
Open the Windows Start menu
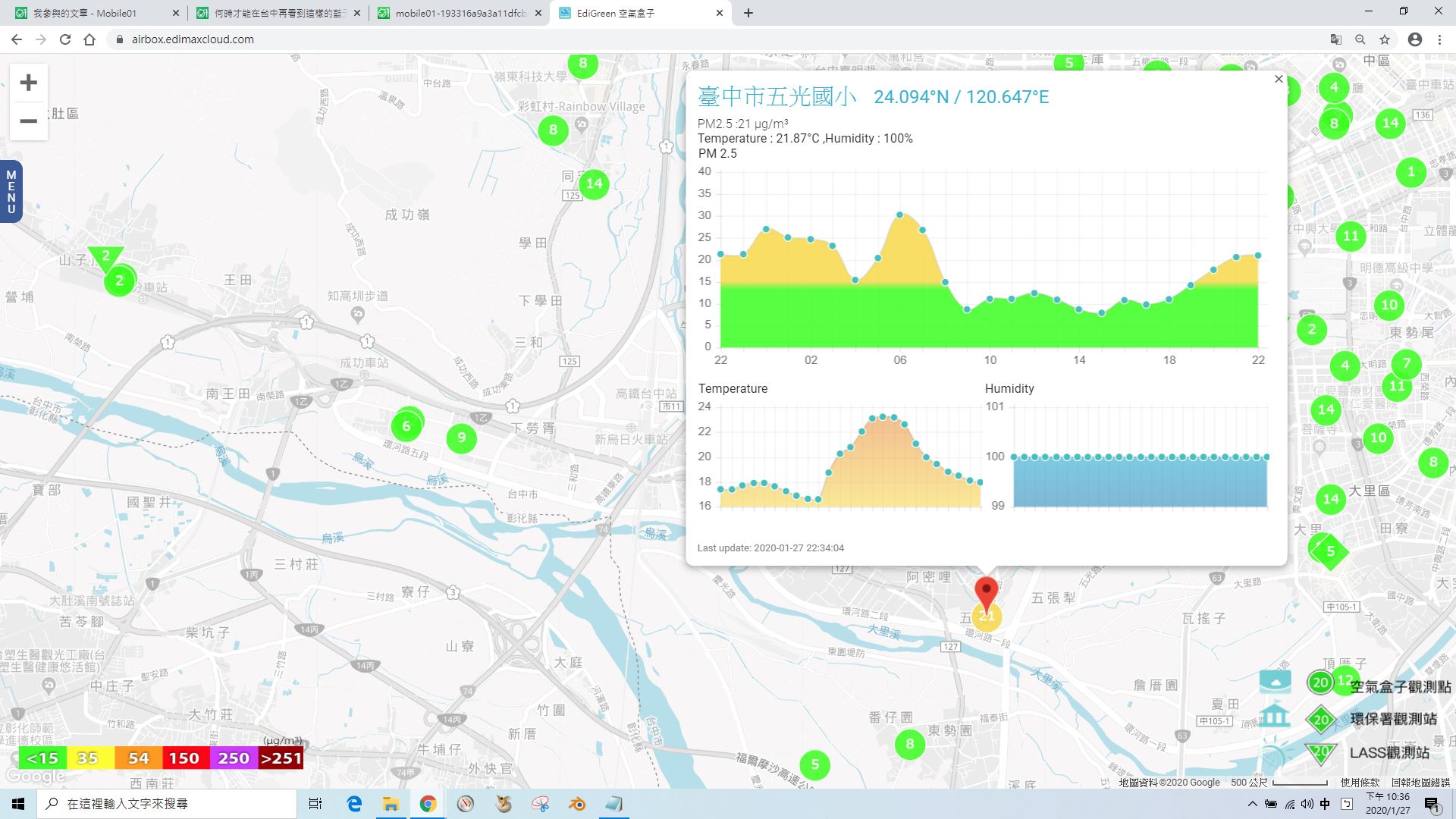click(x=18, y=804)
